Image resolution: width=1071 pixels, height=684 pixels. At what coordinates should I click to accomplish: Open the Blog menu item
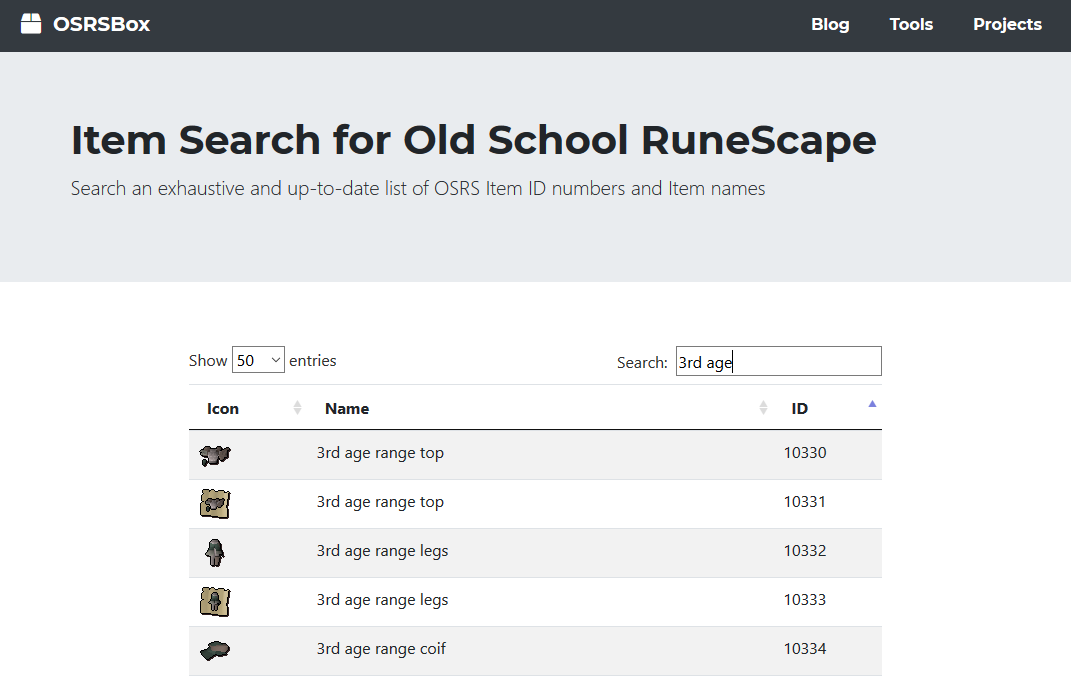(x=830, y=25)
